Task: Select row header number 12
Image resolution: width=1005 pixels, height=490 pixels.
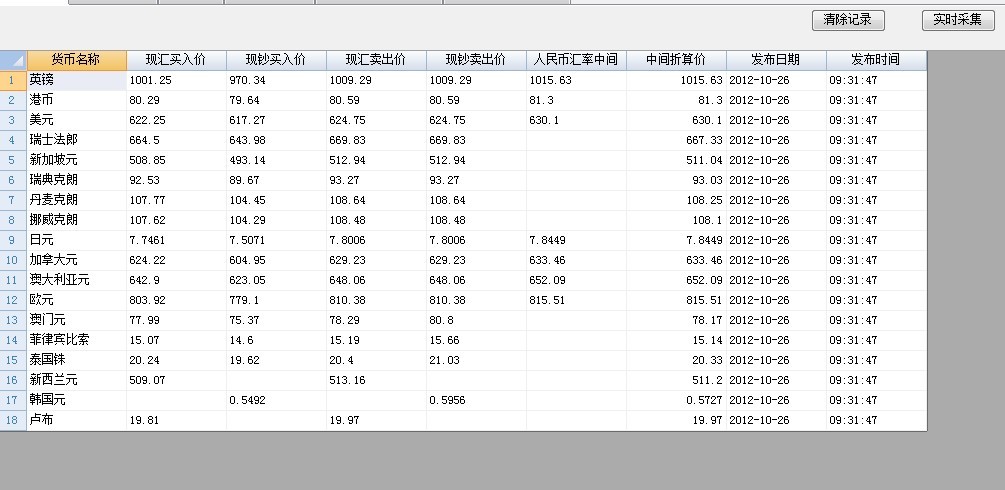Action: click(x=13, y=300)
